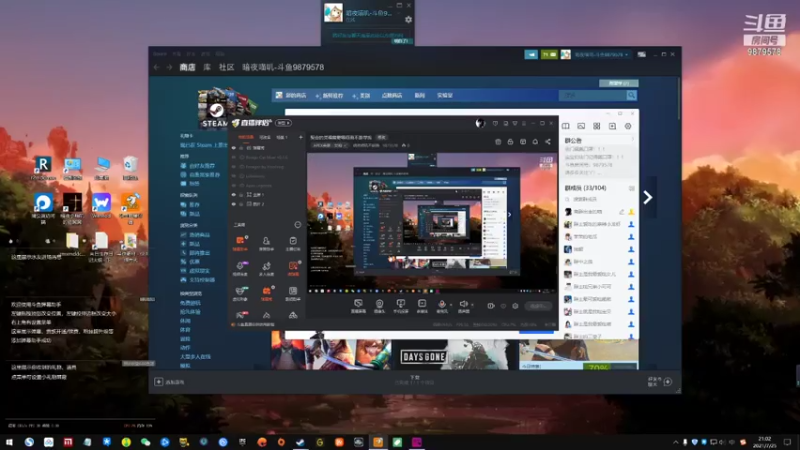The width and height of the screenshot is (800, 450).
Task: Open the settings gear on the Douyu popup
Action: (x=408, y=19)
